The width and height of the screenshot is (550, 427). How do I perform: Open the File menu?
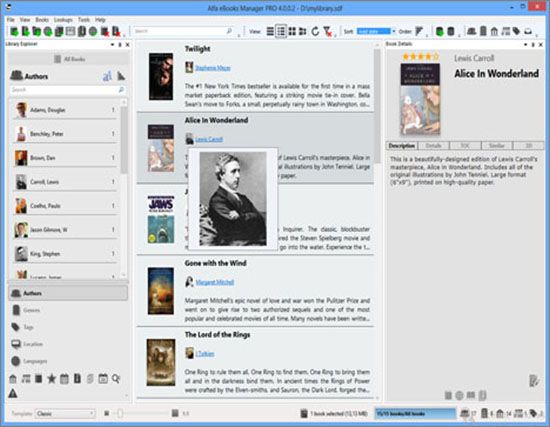11,20
